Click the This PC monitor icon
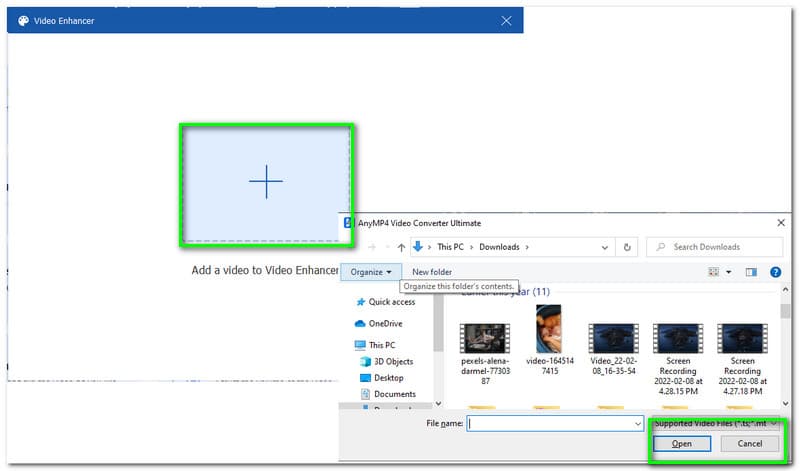This screenshot has width=800, height=471. [x=360, y=345]
